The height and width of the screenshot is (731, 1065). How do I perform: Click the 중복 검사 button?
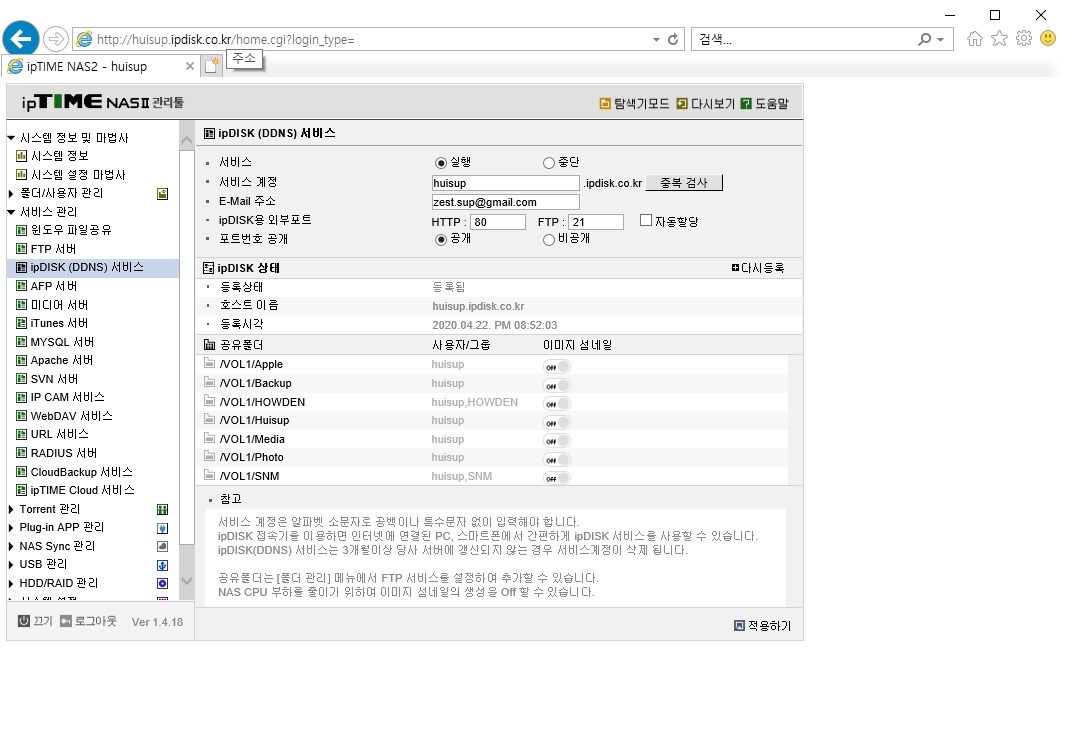pos(684,183)
